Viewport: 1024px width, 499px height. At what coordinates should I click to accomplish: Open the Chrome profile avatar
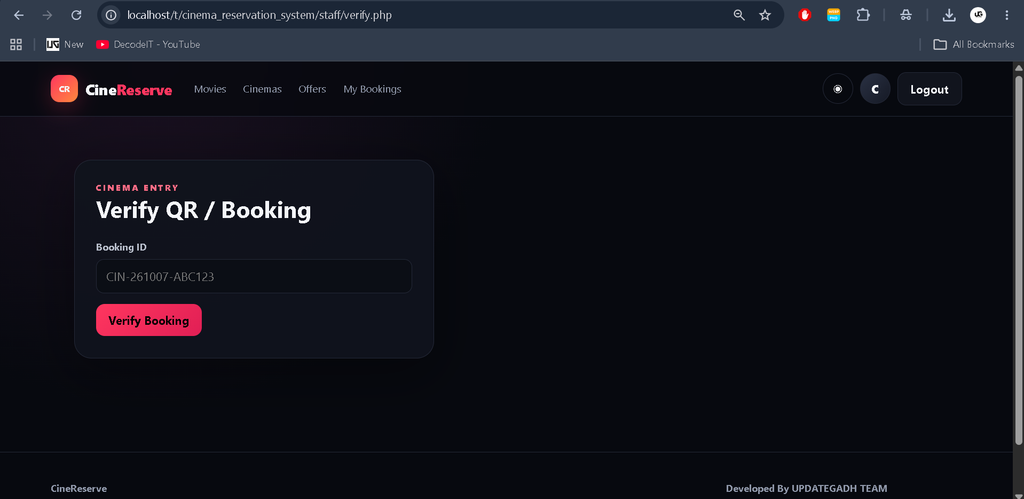(x=978, y=15)
